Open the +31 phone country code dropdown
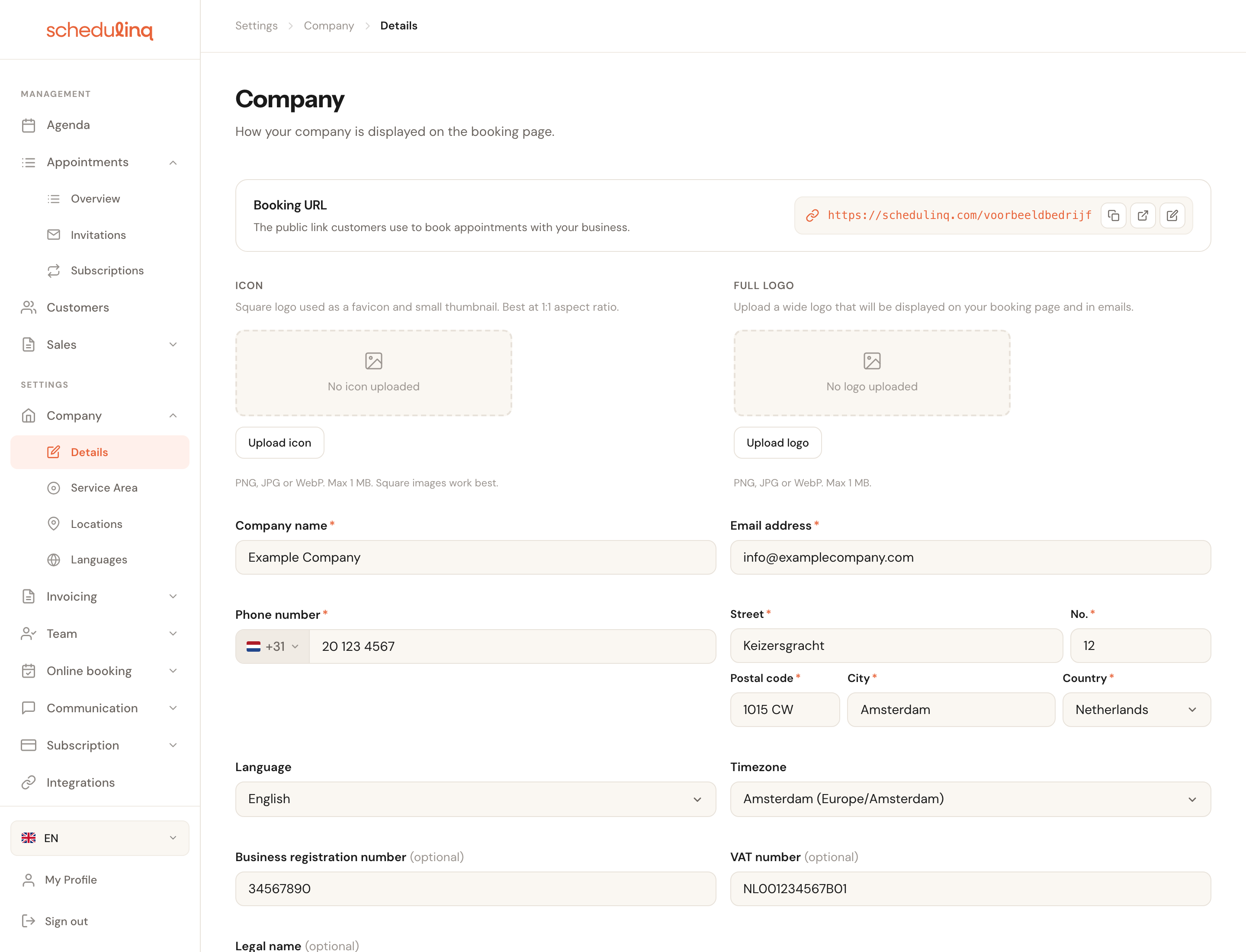The image size is (1246, 952). [x=273, y=646]
